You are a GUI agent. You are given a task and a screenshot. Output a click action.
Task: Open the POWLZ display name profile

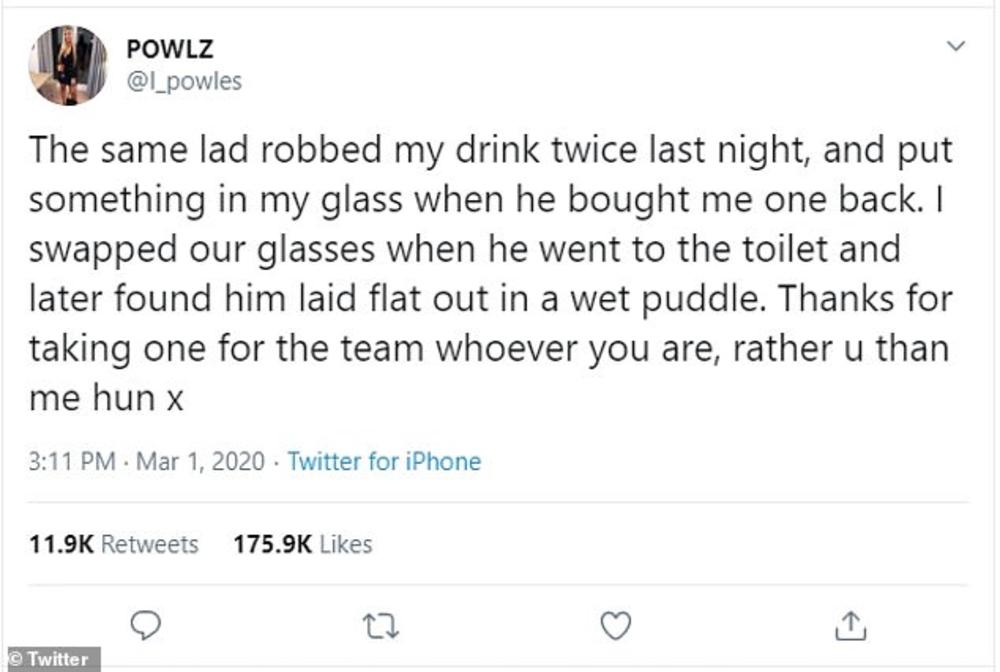tap(170, 50)
